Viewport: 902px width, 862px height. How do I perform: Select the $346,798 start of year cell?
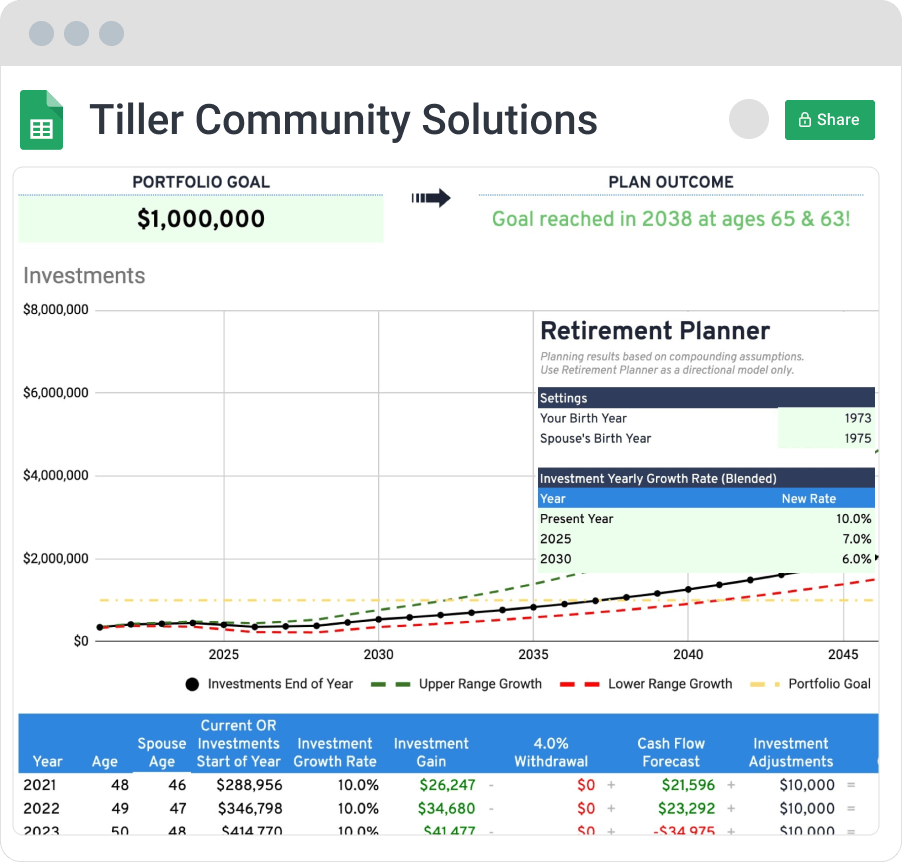[250, 809]
